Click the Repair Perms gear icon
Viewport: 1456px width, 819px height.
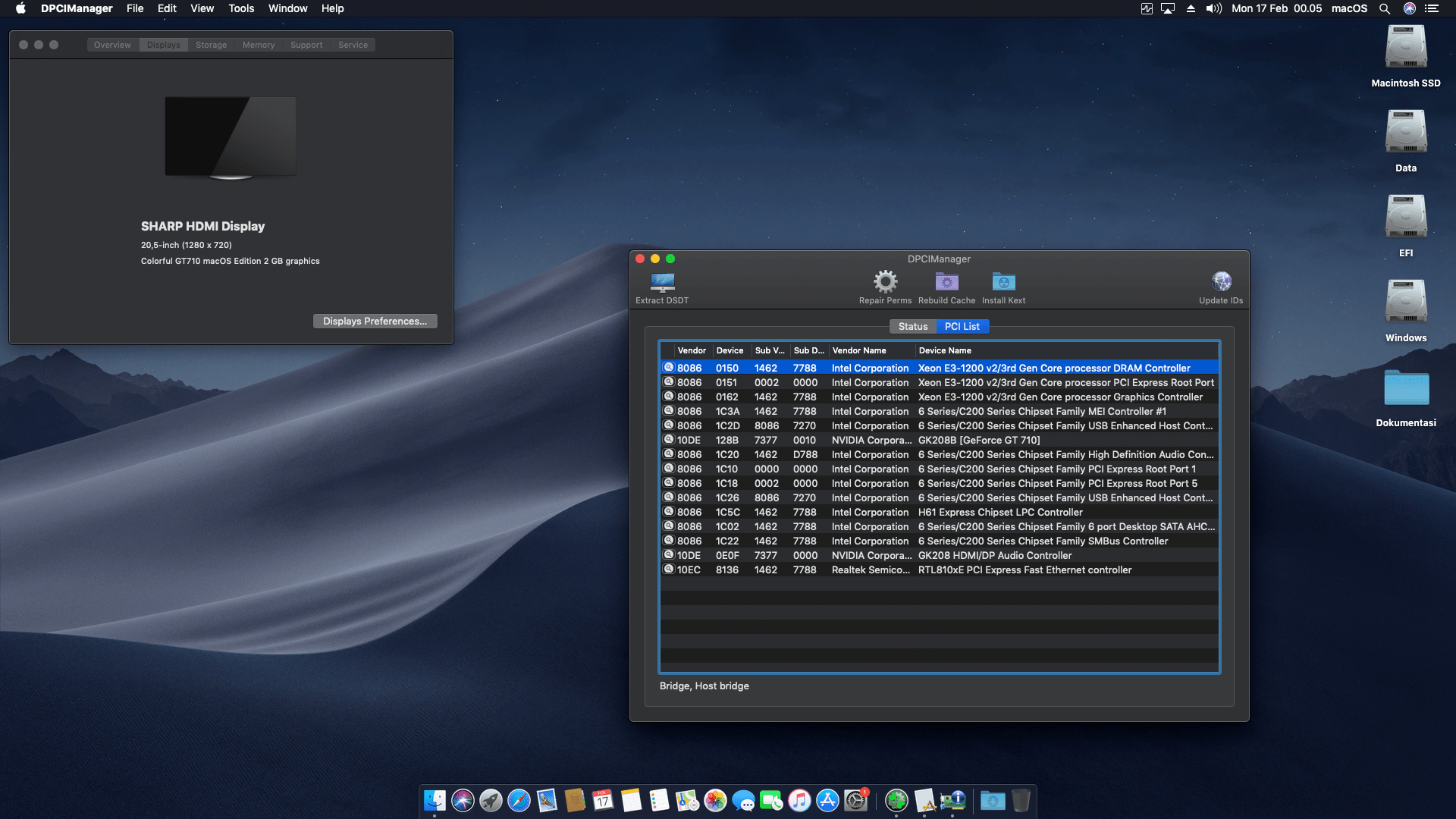tap(885, 282)
